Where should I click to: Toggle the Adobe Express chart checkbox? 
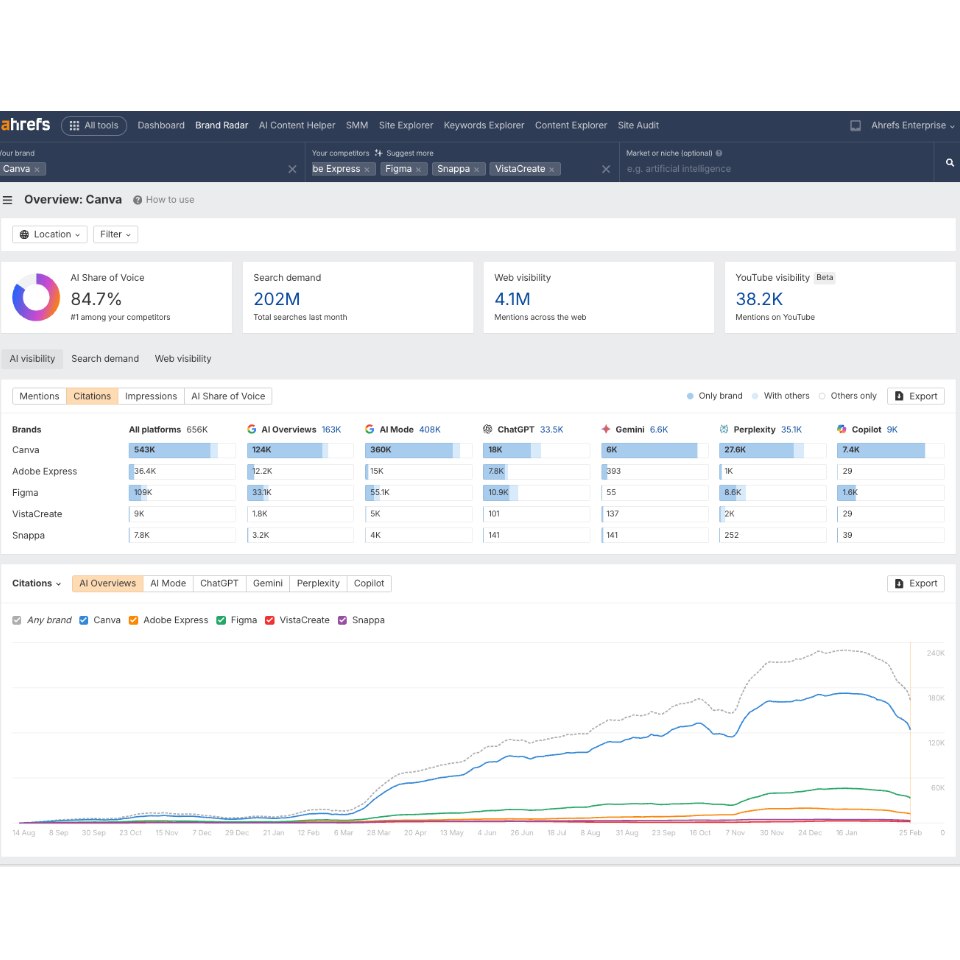[x=133, y=620]
